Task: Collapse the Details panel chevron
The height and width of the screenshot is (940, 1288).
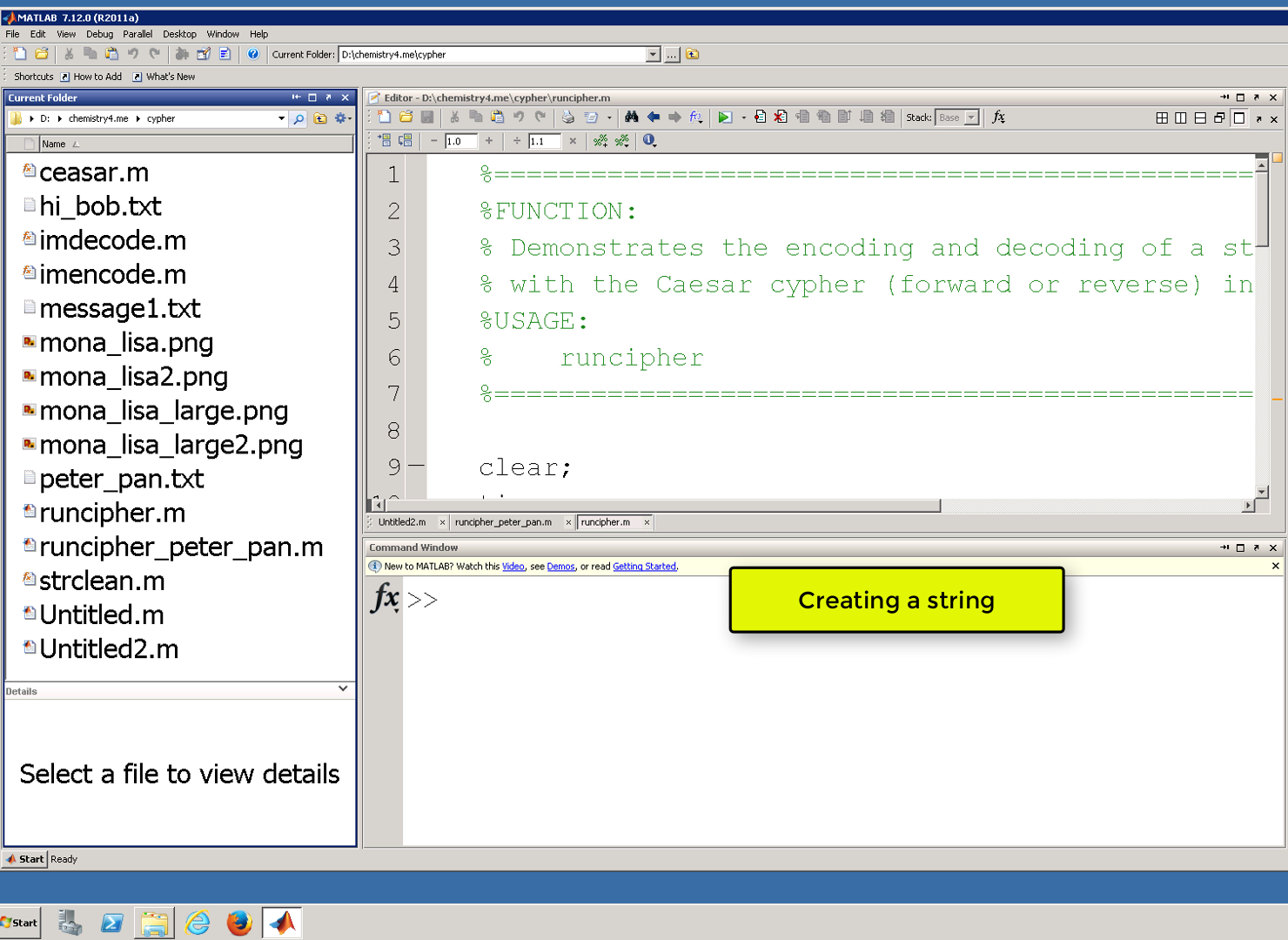Action: click(343, 688)
